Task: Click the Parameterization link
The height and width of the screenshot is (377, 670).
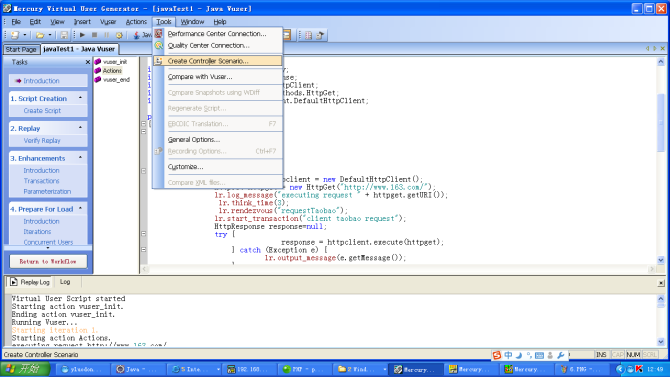Action: [x=47, y=192]
